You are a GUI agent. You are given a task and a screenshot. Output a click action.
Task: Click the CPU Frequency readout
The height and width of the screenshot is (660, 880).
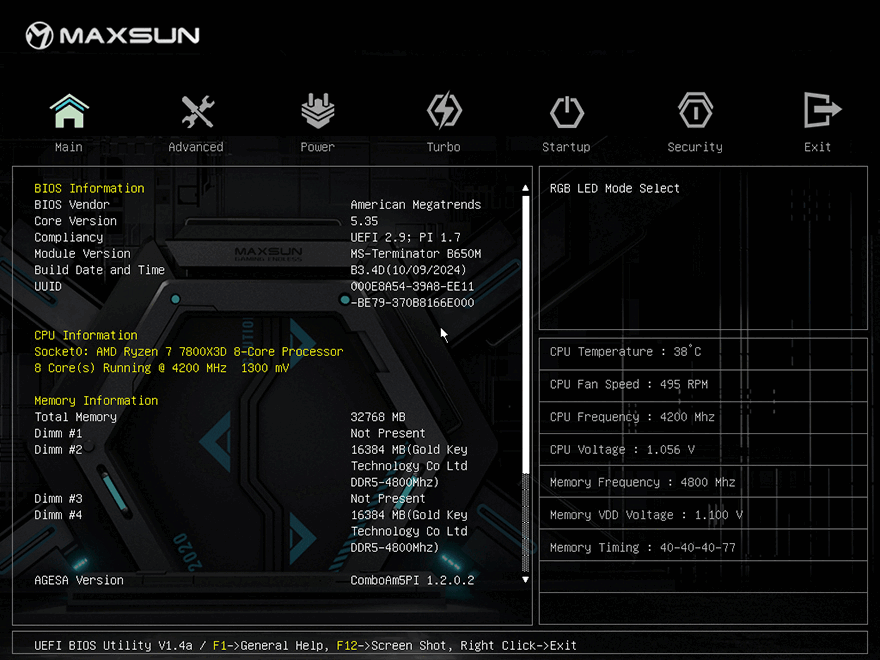[632, 417]
